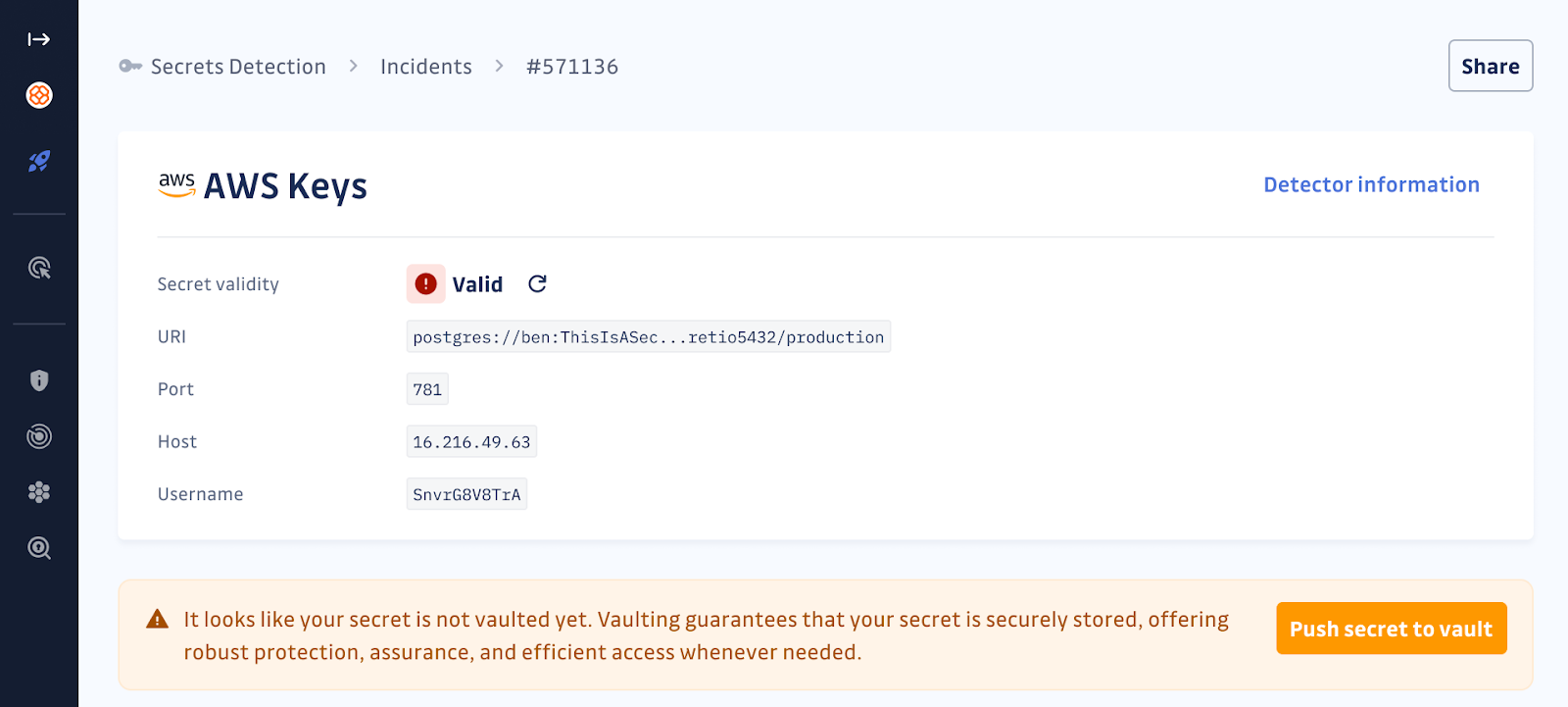Select the host IP 16.216.49.63
This screenshot has width=1568, height=707.
coord(471,441)
